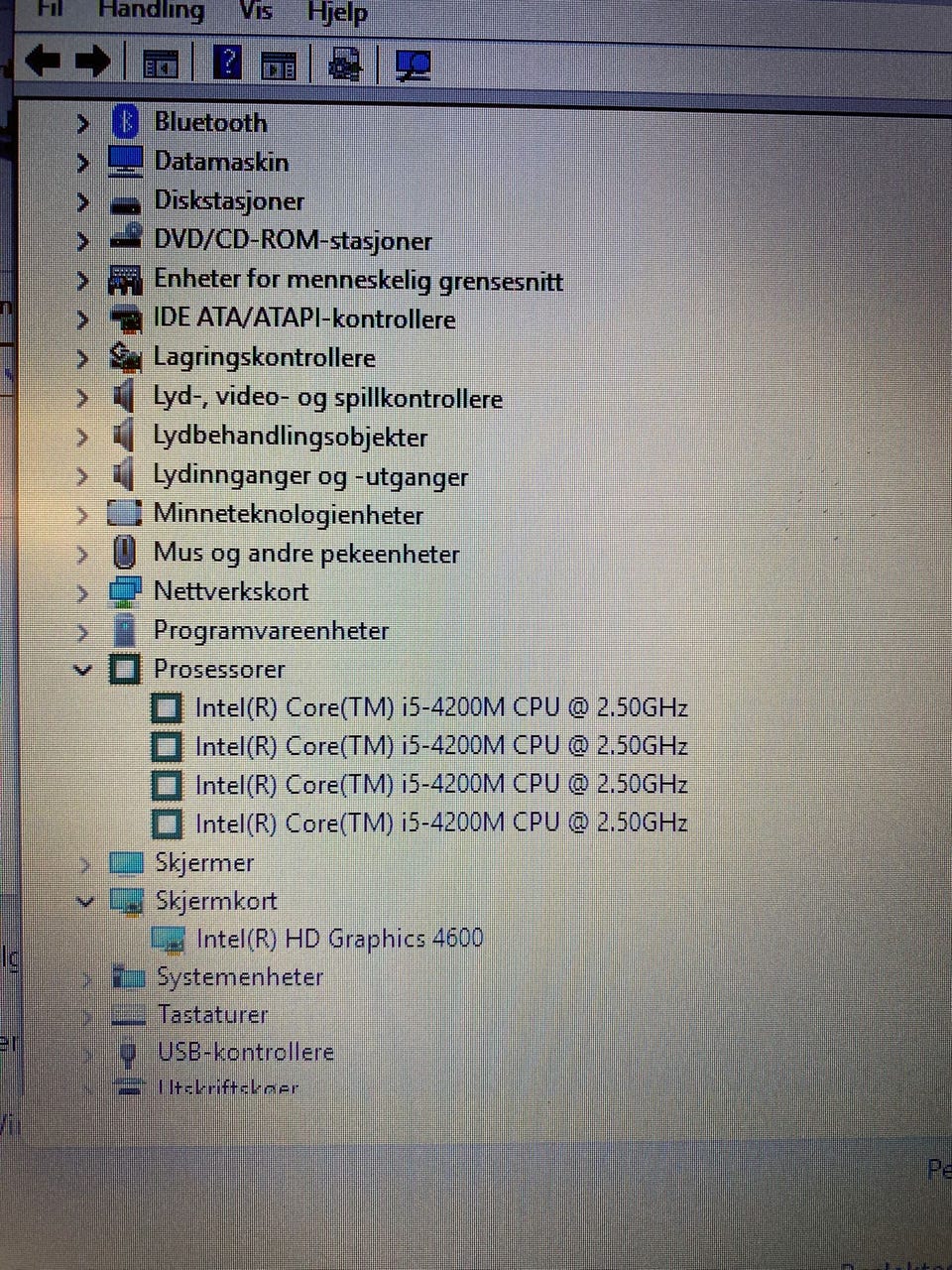Select the Lyd-, video- og spillkontrollere label
This screenshot has width=952, height=1270.
(x=328, y=398)
